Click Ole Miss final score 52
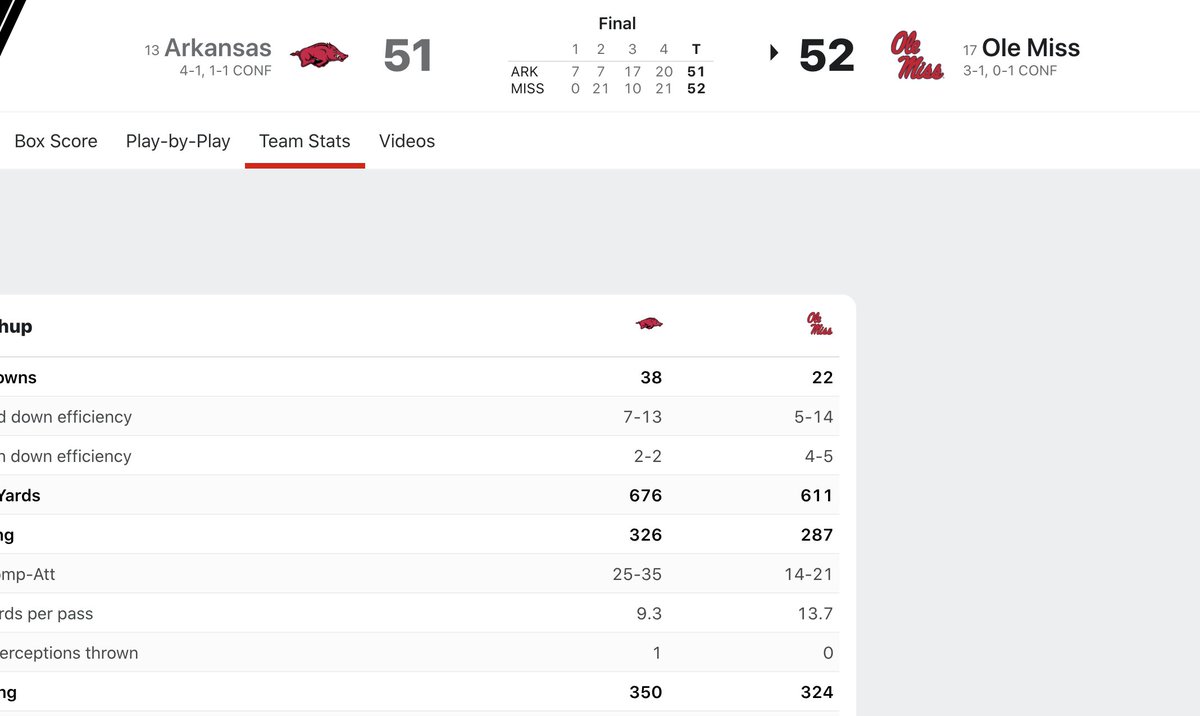This screenshot has width=1200, height=716. 827,55
